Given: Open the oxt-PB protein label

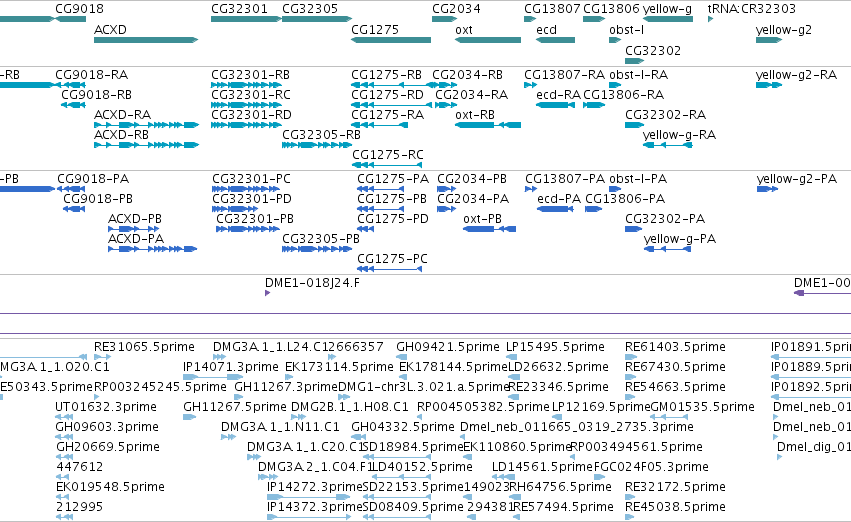Looking at the screenshot, I should point(482,219).
